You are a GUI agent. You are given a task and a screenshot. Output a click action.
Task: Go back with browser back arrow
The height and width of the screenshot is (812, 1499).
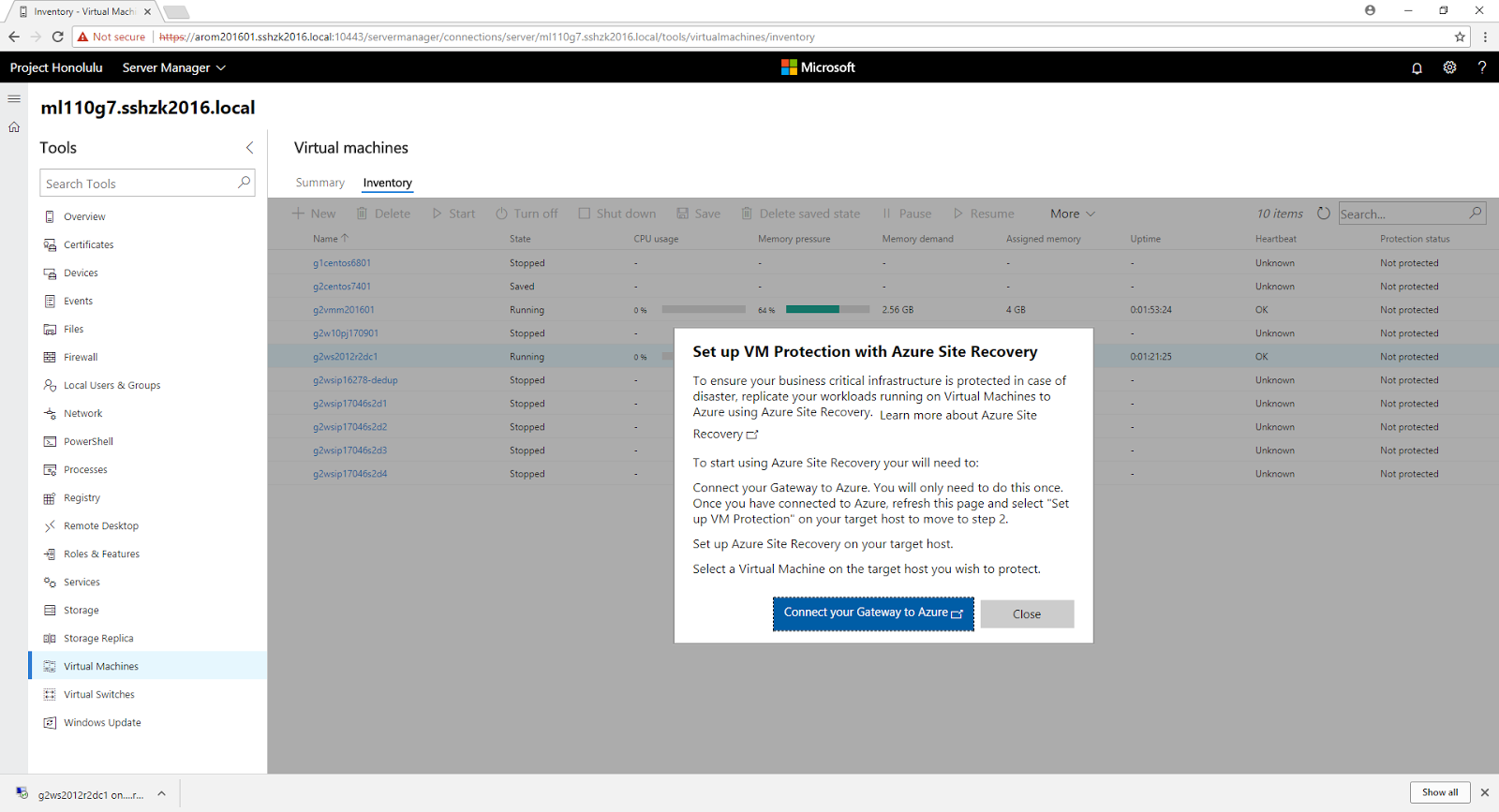pos(14,37)
